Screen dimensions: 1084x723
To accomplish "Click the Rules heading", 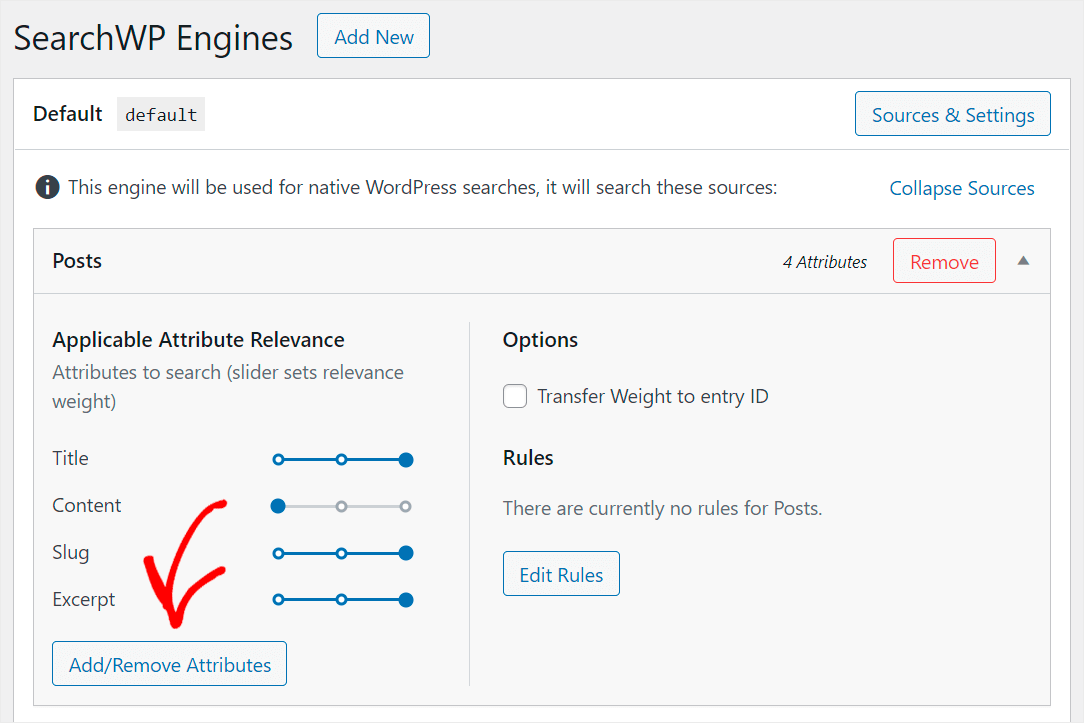I will [528, 458].
